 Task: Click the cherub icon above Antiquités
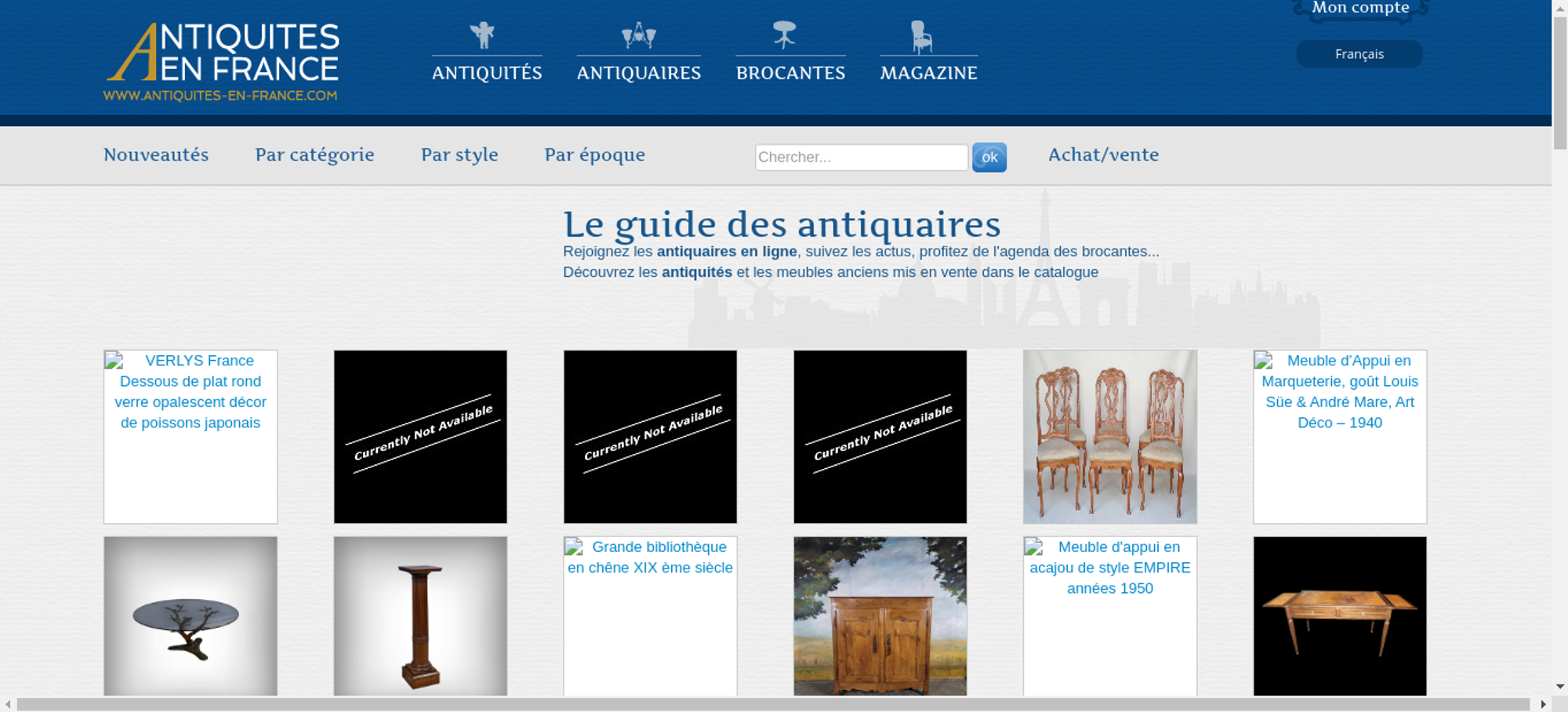[x=482, y=35]
